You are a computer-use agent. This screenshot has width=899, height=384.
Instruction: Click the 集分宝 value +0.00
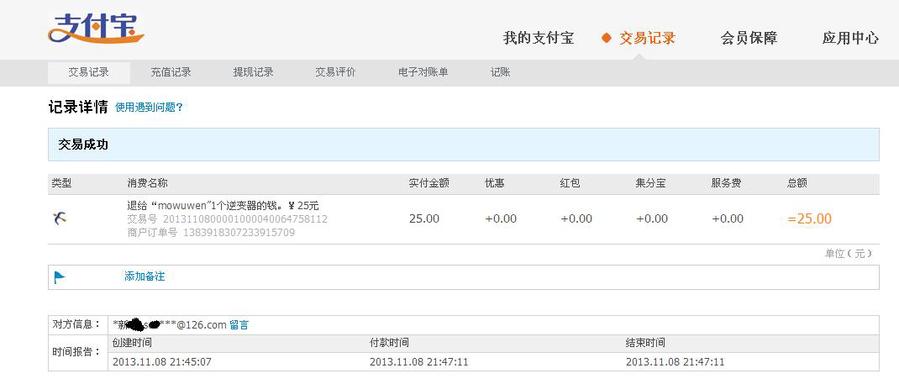(x=652, y=219)
